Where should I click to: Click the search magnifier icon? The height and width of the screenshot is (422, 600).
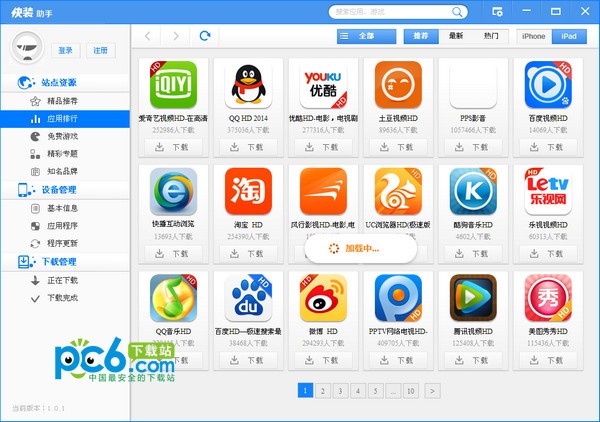(457, 12)
